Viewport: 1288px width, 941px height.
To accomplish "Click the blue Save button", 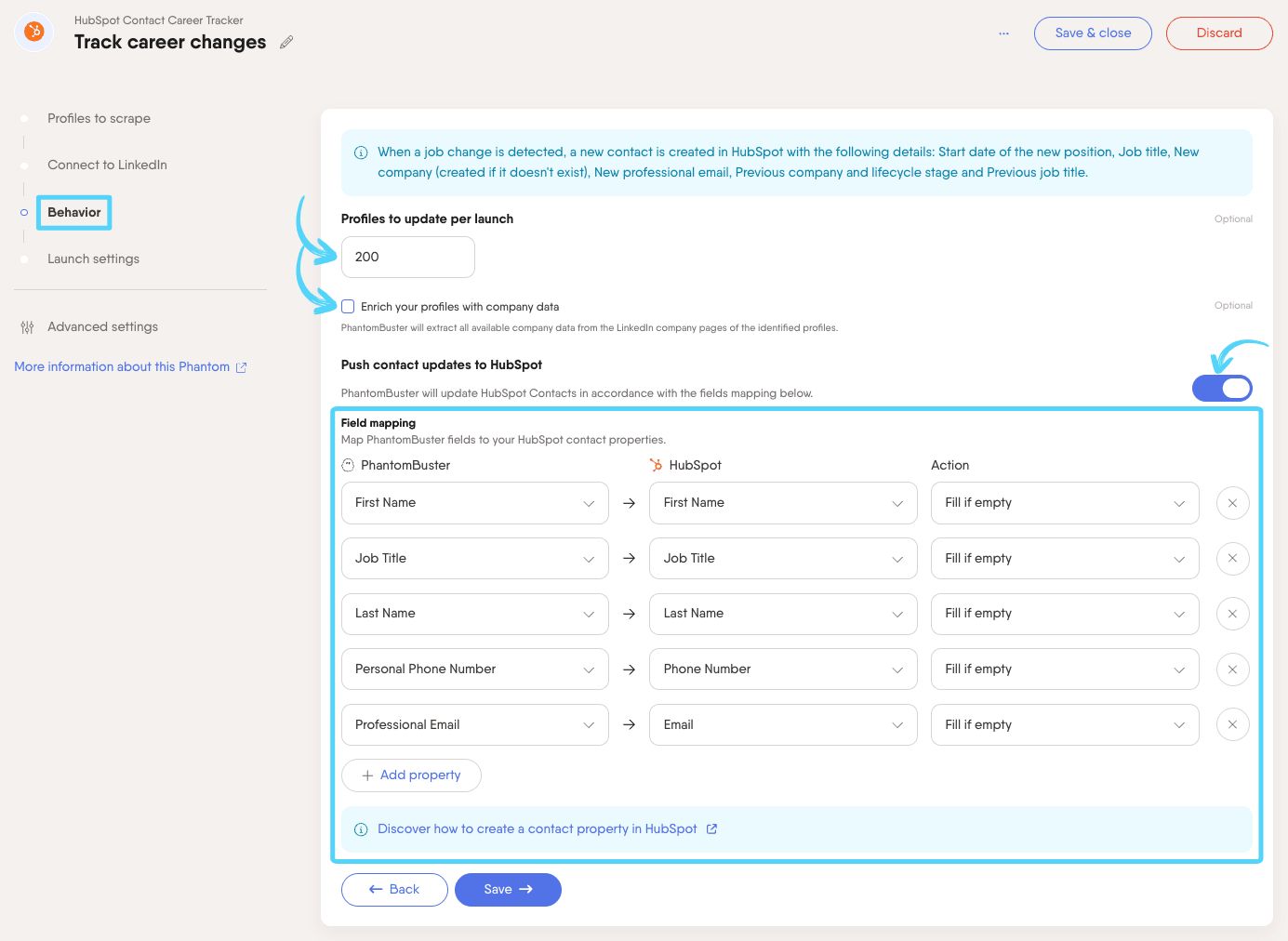I will point(508,890).
